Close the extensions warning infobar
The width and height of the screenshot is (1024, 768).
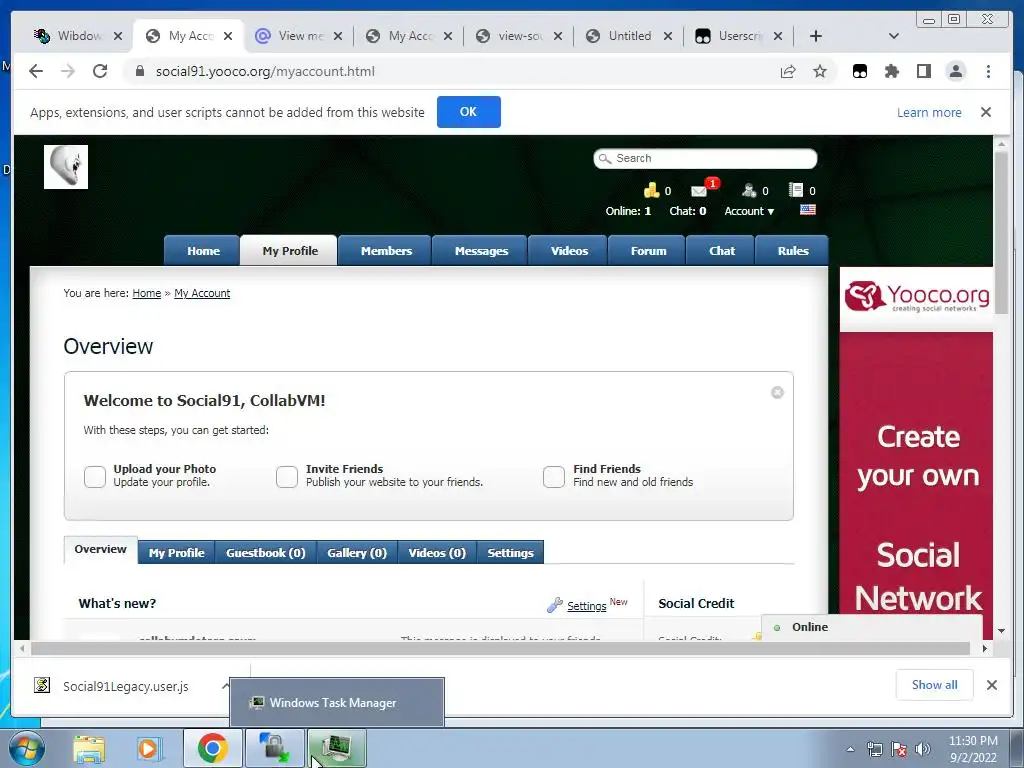(985, 112)
